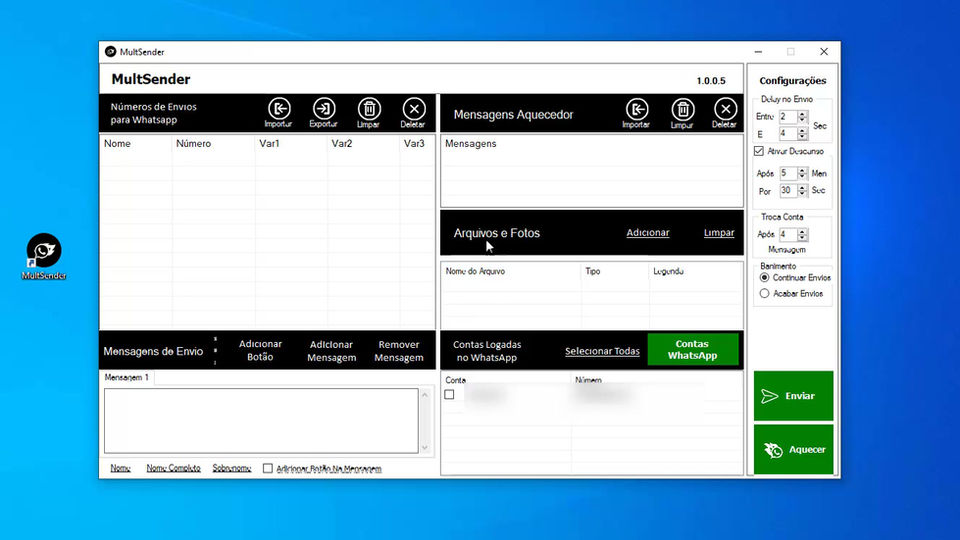Image resolution: width=960 pixels, height=540 pixels.
Task: Decrease Troca Conta Após value
Action: [x=803, y=238]
